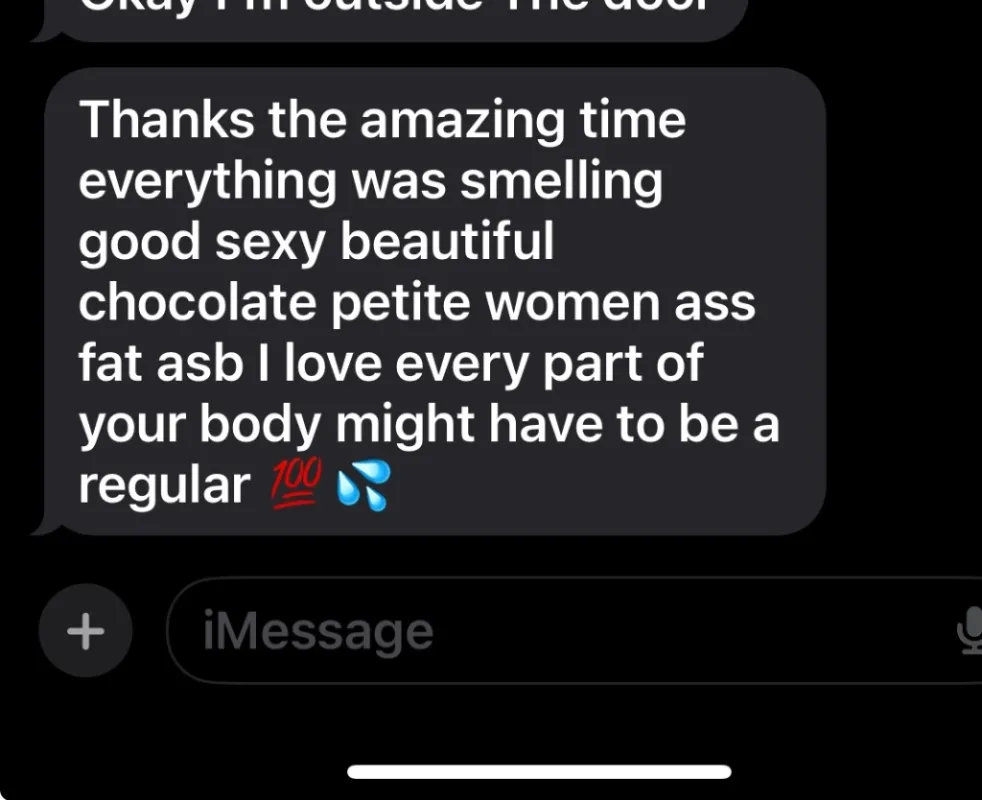
Task: Click the red 100 emoji
Action: click(297, 484)
